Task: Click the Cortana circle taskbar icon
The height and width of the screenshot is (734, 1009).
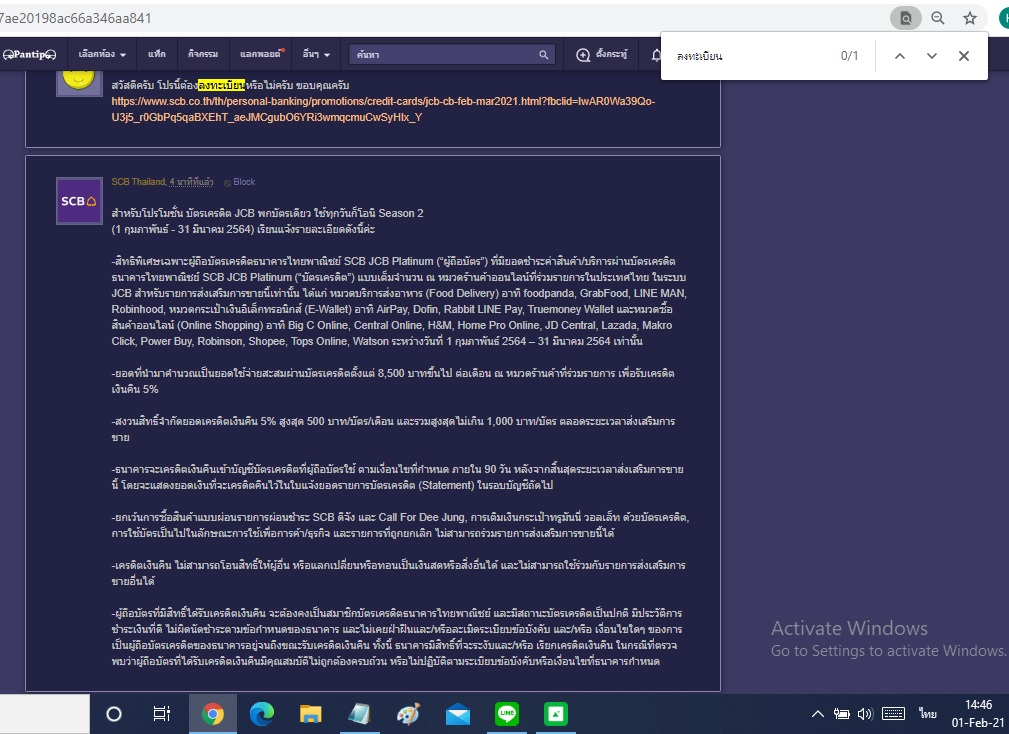Action: click(114, 714)
